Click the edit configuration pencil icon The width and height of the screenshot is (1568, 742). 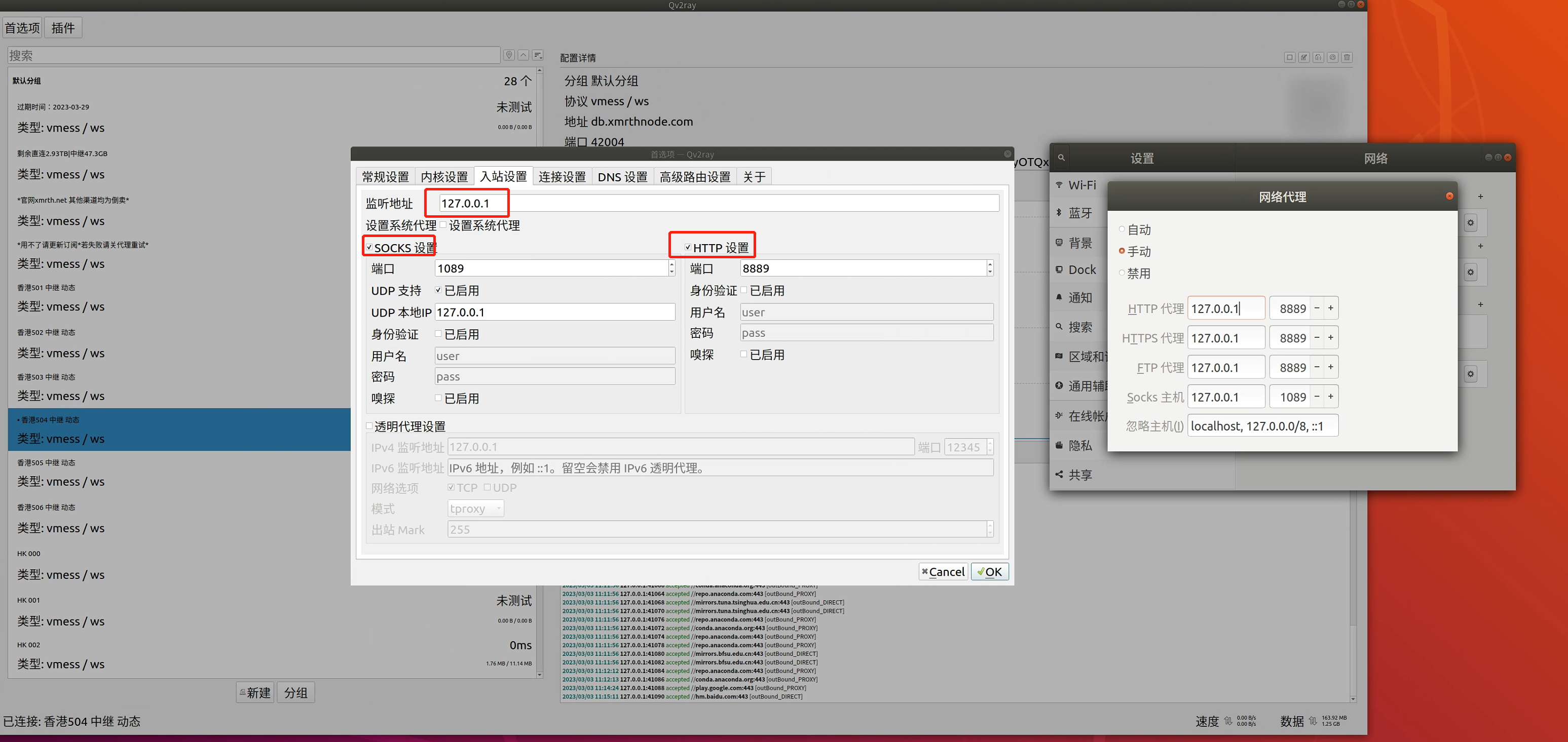tap(1304, 57)
